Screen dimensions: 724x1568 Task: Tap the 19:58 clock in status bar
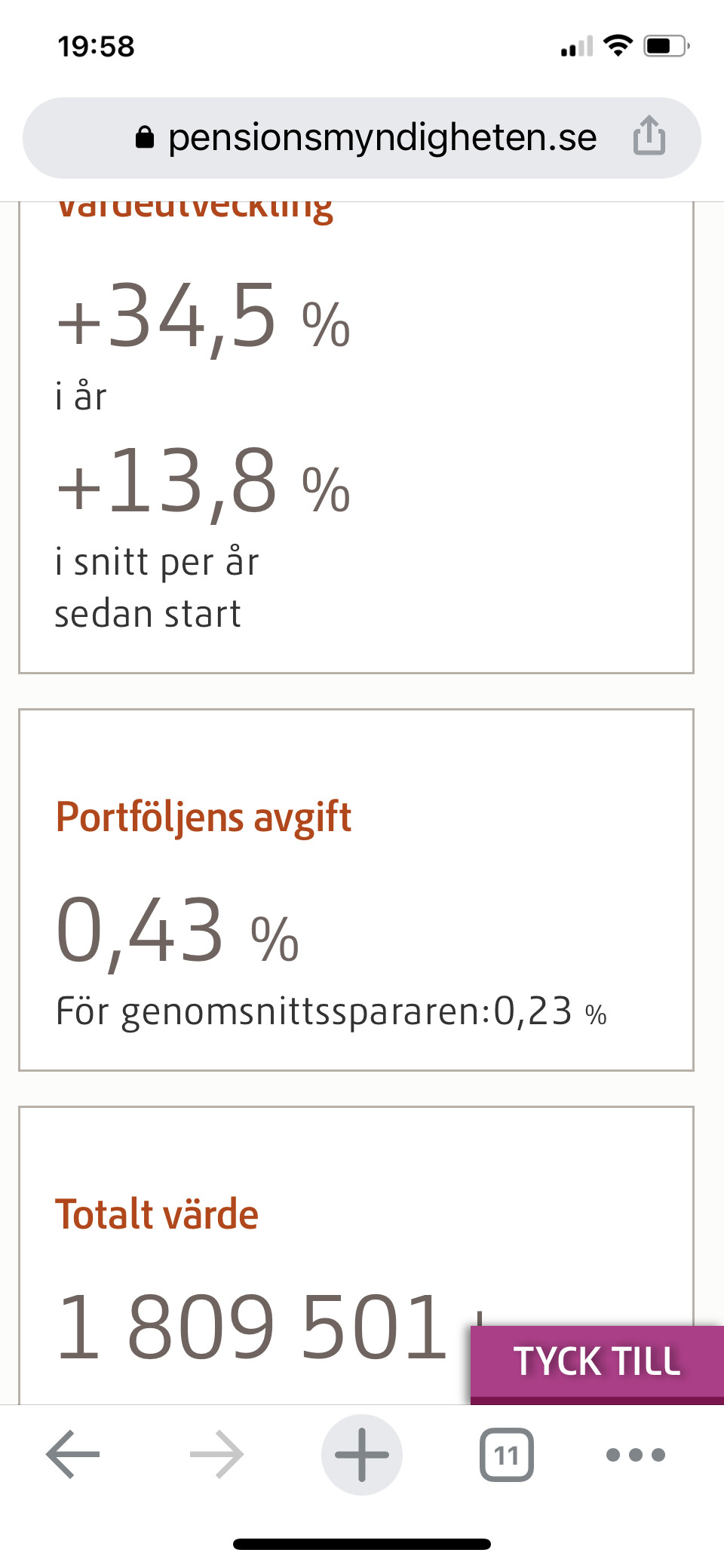[x=97, y=47]
